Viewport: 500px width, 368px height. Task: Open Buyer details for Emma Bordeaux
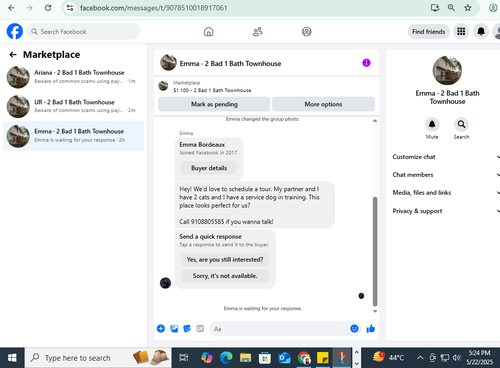(x=209, y=168)
